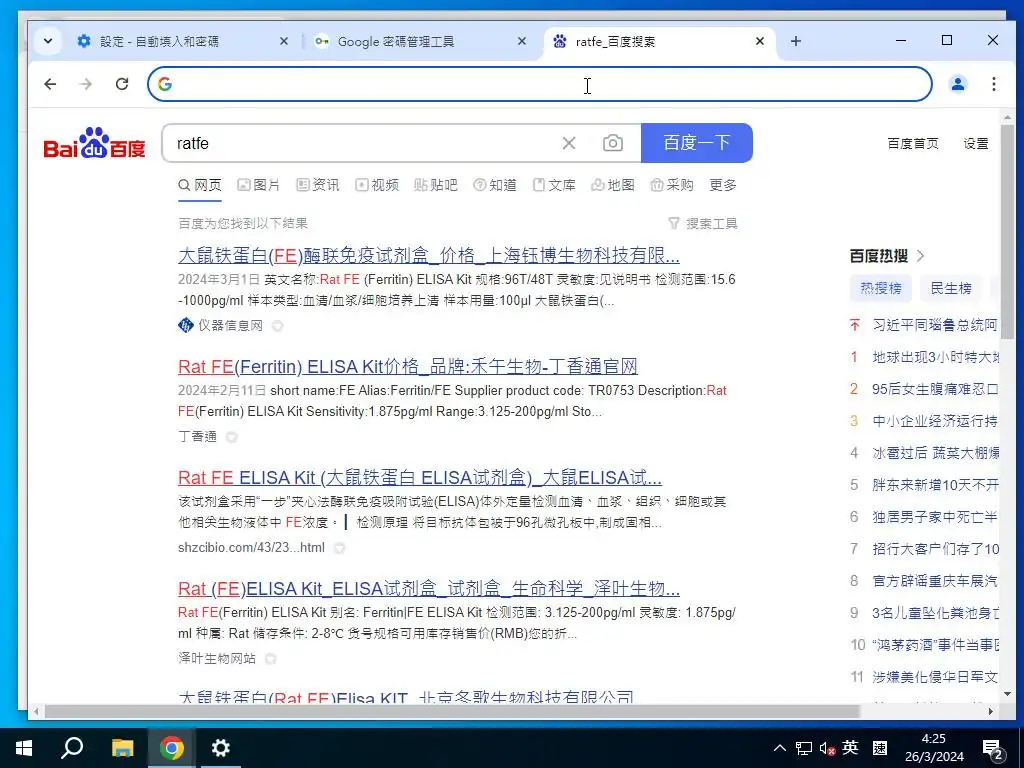Select the 网页 search category
The width and height of the screenshot is (1024, 768).
click(x=200, y=185)
